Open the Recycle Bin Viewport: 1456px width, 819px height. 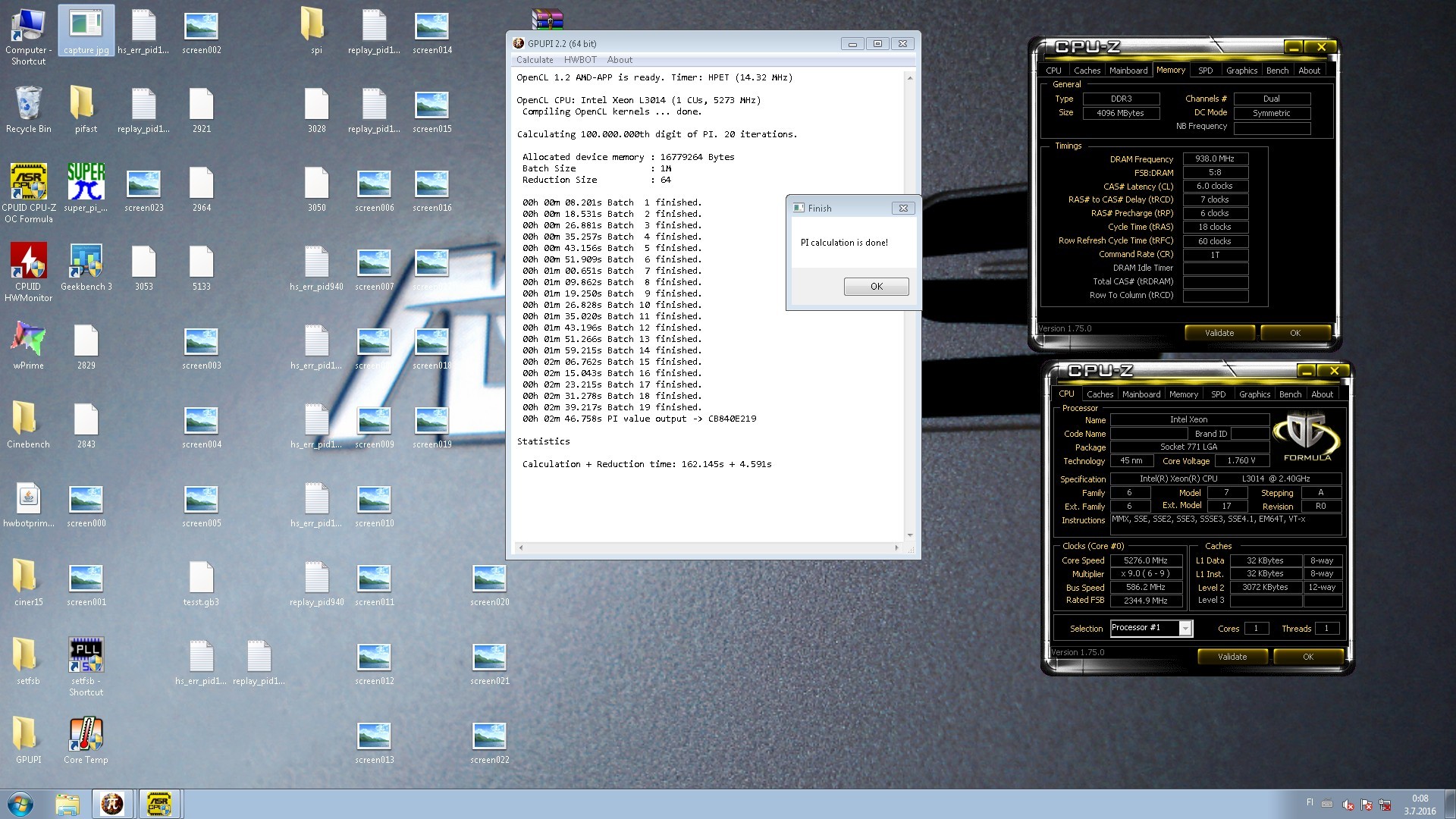(28, 109)
